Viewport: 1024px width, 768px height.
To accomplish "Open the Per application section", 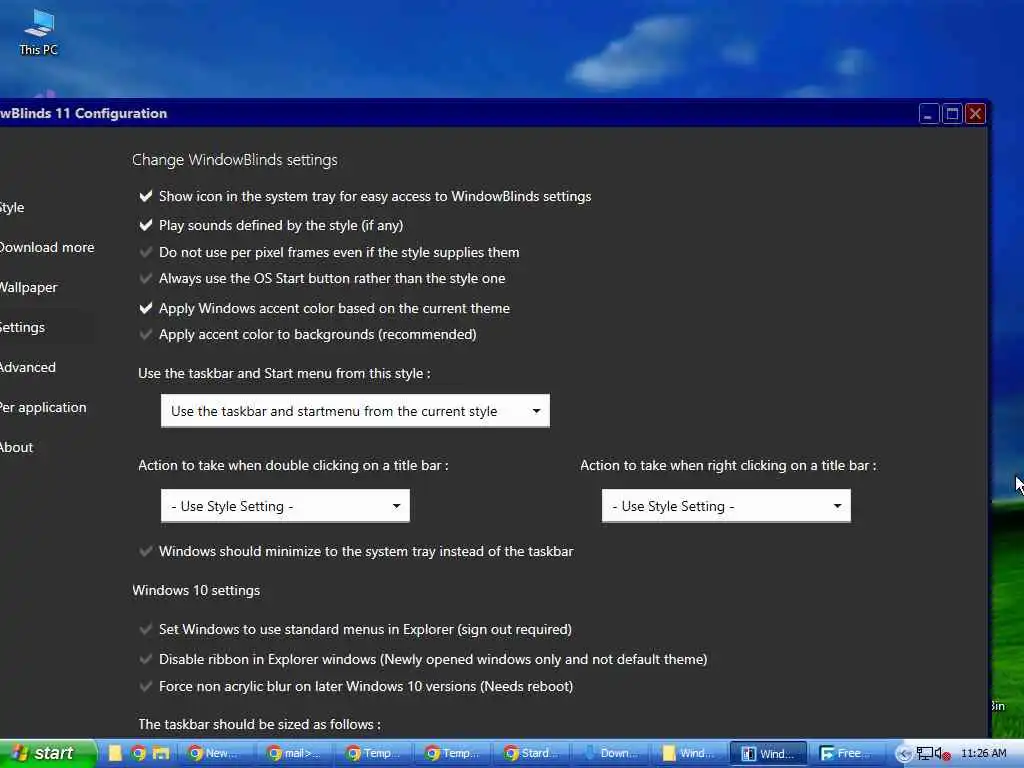I will tap(43, 408).
